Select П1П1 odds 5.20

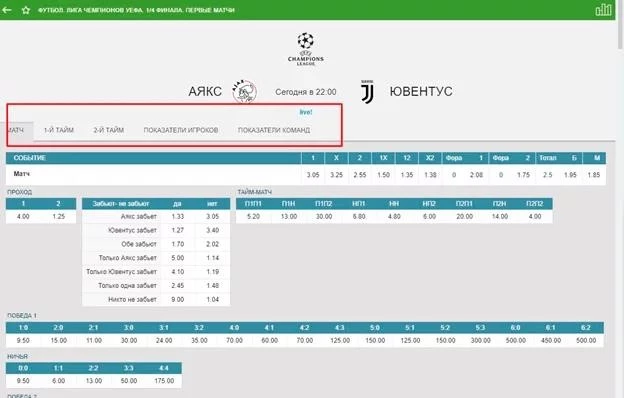coord(254,217)
